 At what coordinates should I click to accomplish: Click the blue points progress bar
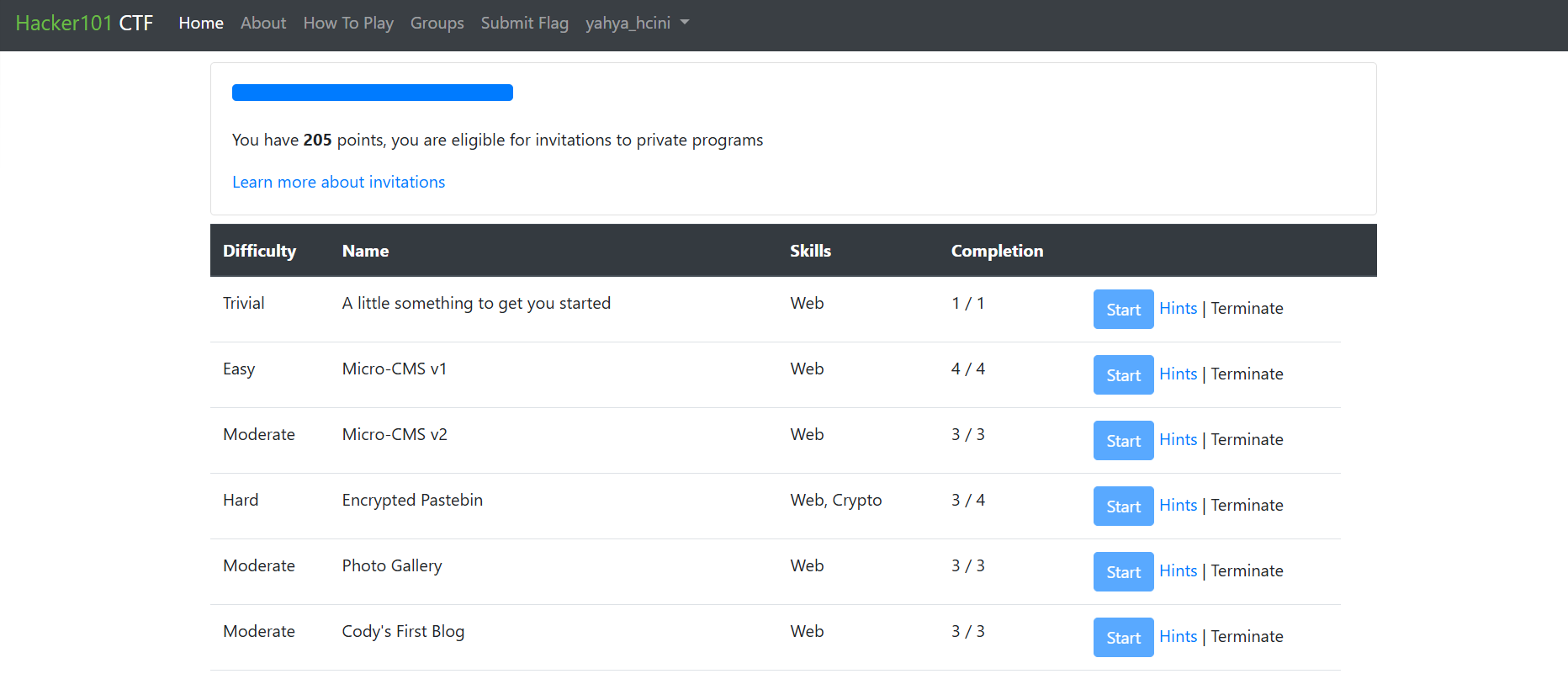[373, 93]
